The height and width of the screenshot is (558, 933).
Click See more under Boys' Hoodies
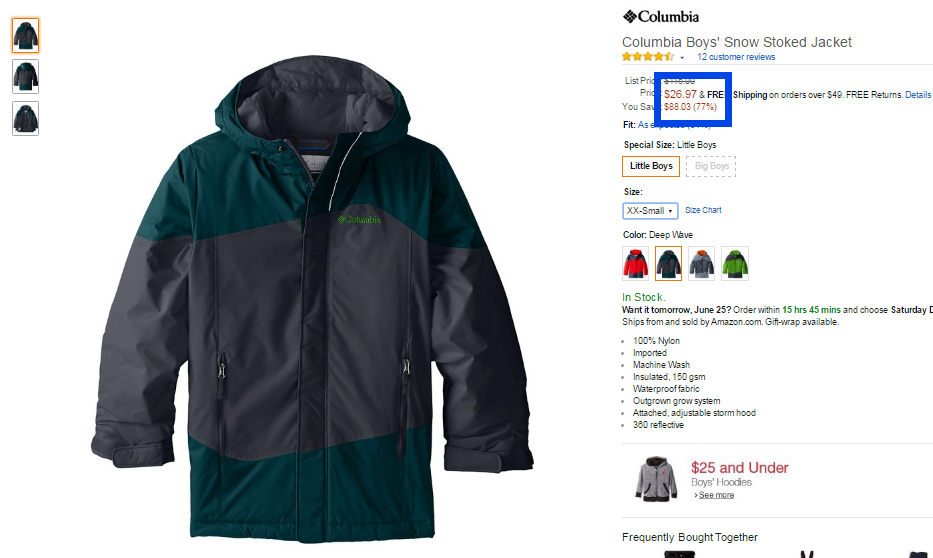tap(716, 495)
